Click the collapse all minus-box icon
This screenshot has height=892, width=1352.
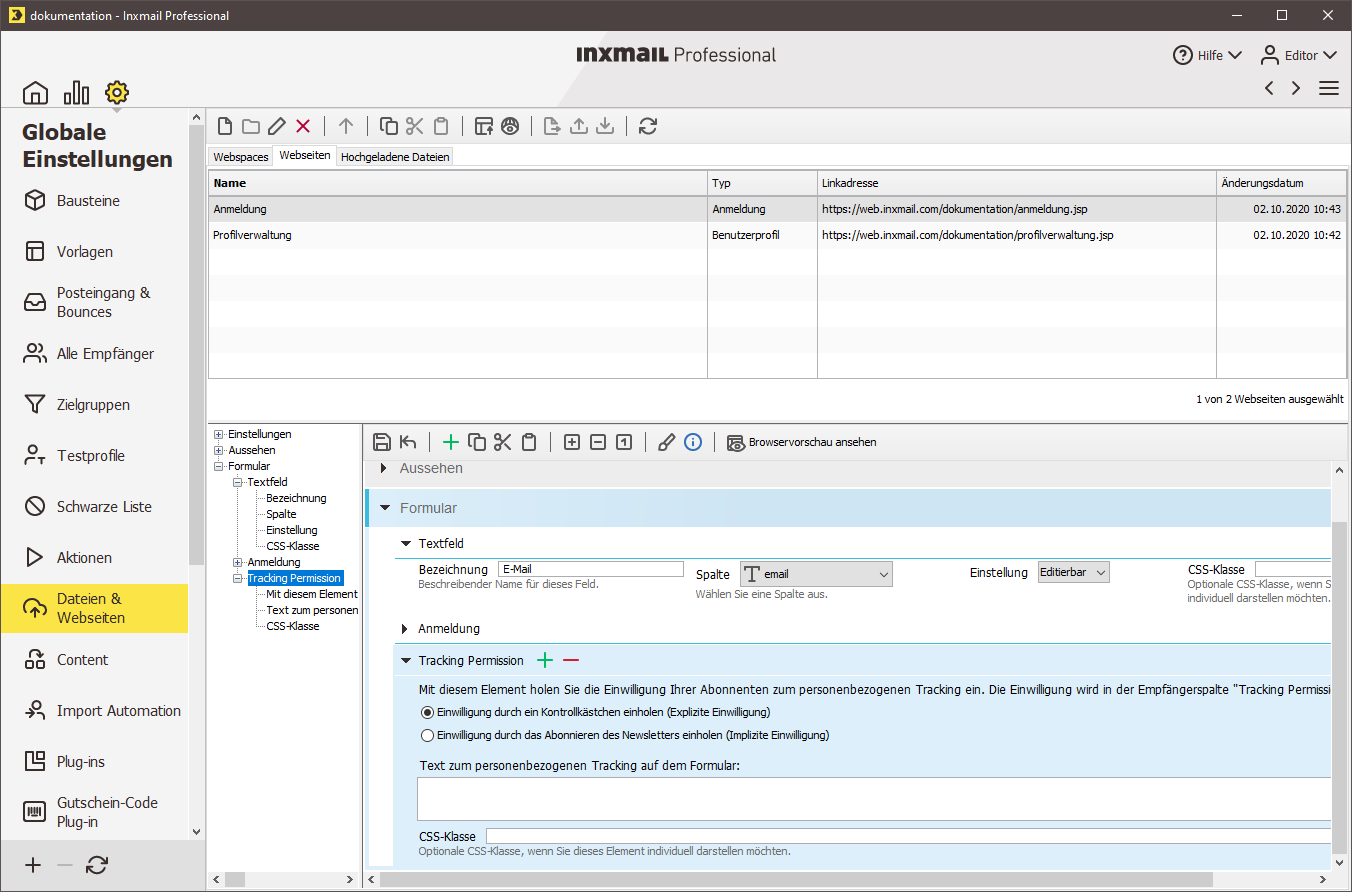[598, 442]
